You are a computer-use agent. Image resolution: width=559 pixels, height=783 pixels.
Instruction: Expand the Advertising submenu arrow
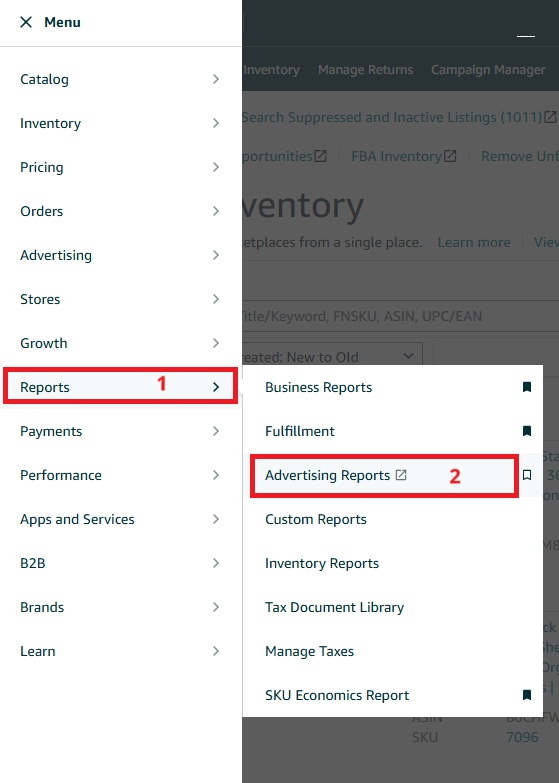(216, 255)
